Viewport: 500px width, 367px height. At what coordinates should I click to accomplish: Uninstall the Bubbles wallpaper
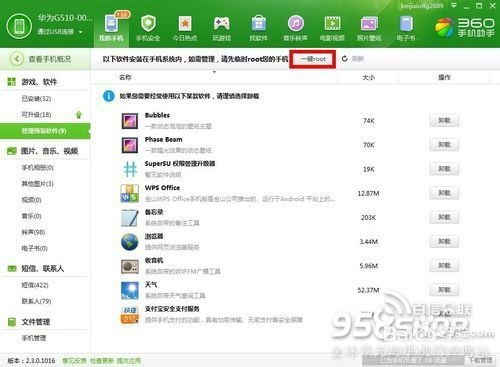click(444, 120)
